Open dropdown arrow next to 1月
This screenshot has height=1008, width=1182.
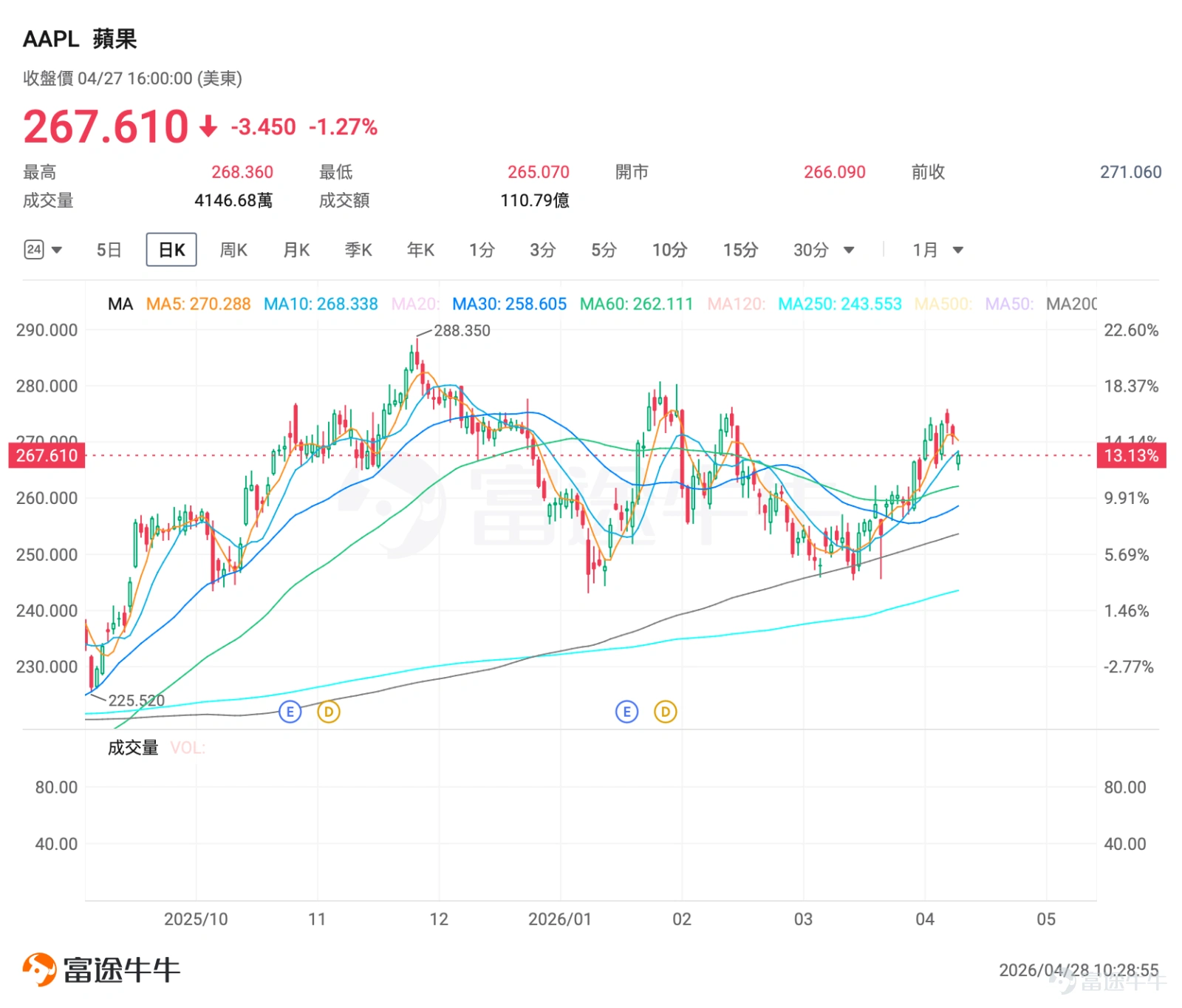[x=958, y=251]
